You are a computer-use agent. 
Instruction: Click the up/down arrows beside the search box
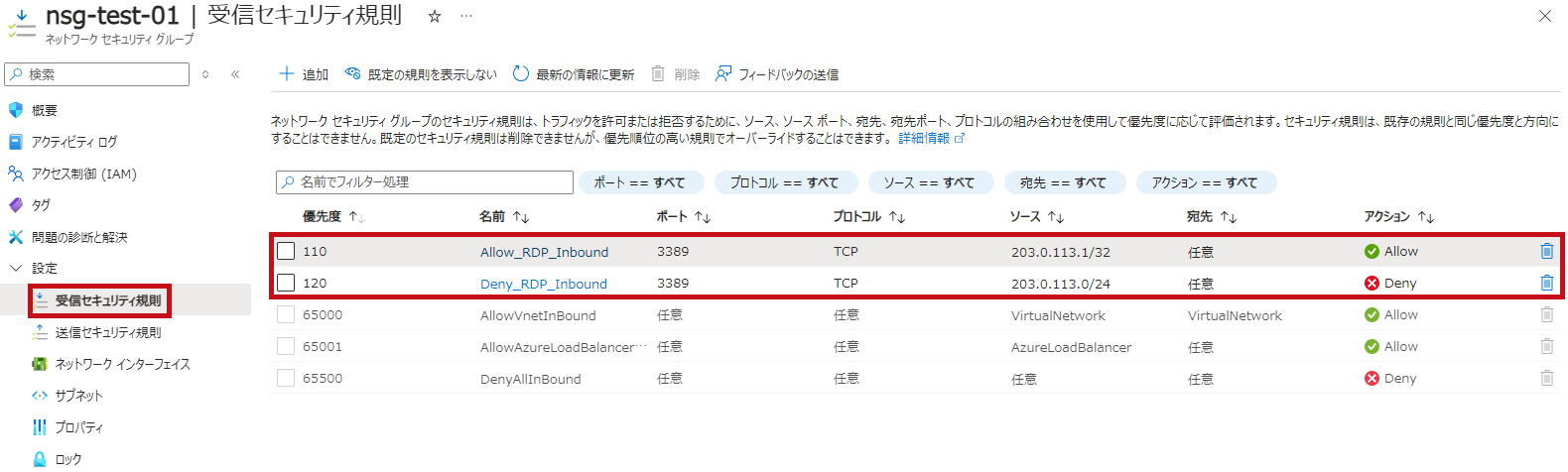pyautogui.click(x=205, y=74)
